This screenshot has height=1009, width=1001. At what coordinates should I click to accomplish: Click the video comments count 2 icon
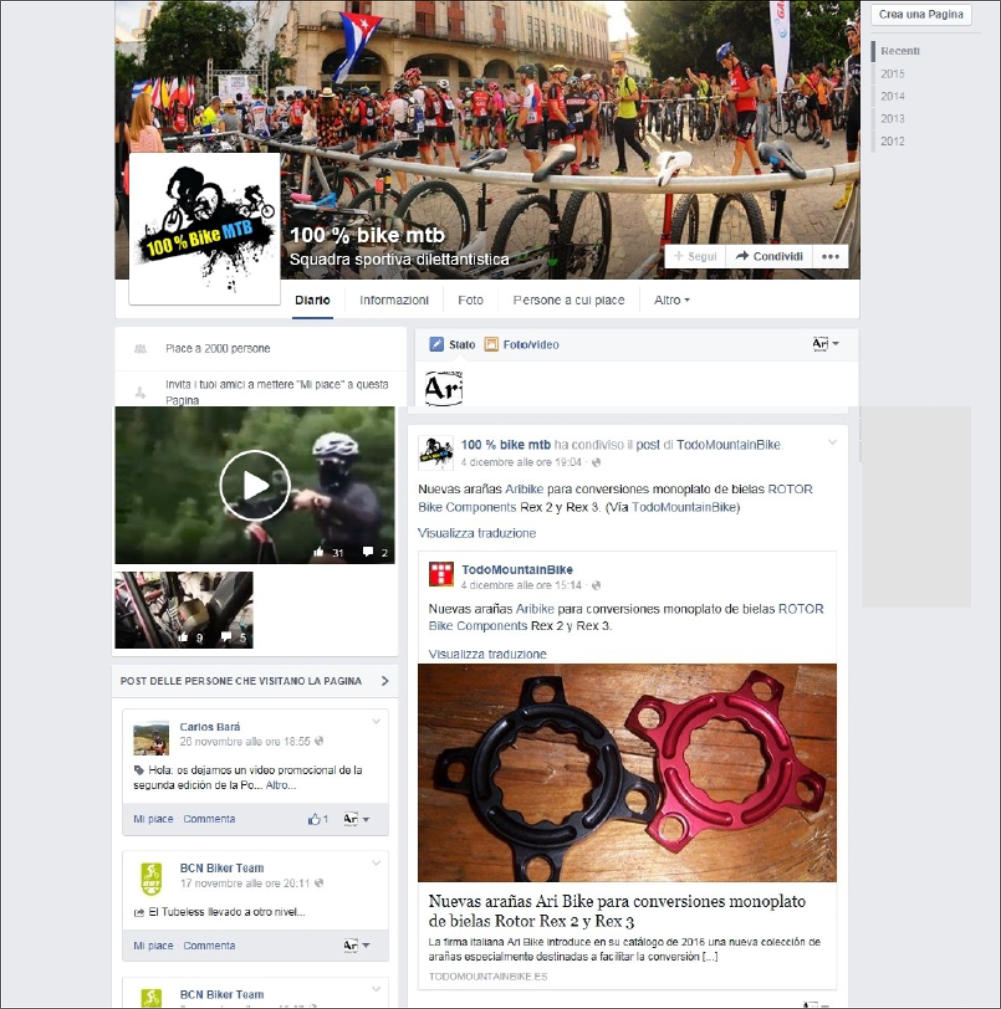click(x=368, y=551)
